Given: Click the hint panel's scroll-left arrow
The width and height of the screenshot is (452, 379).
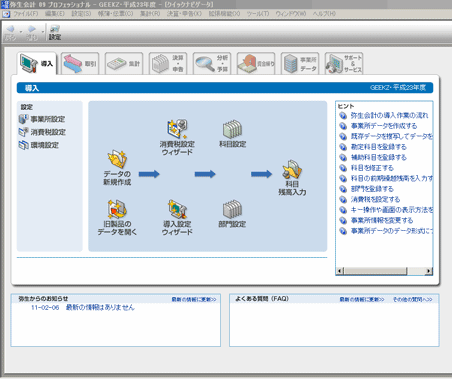Looking at the screenshot, I should pos(339,271).
